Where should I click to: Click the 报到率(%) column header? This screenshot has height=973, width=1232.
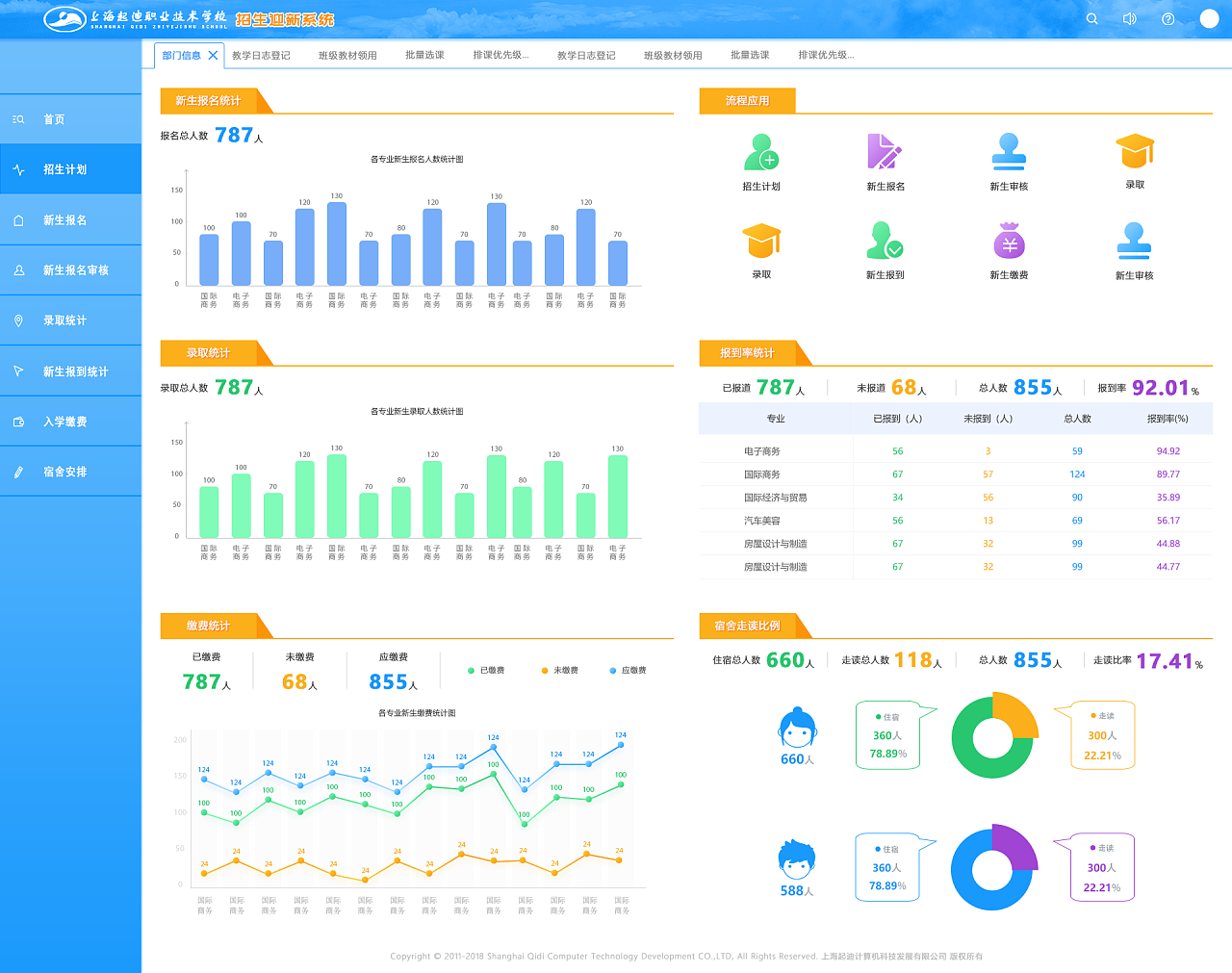pos(1168,419)
